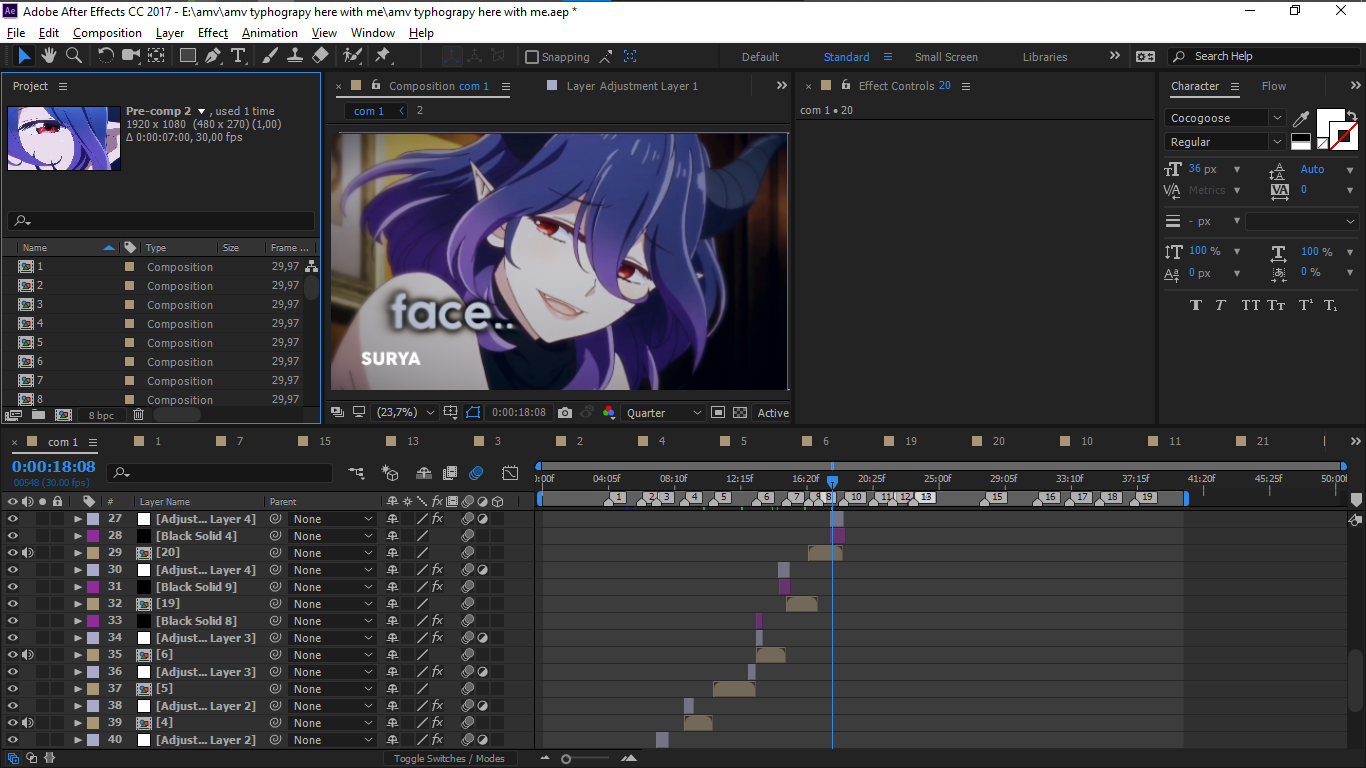Toggle the Faux Italic button
1366x768 pixels.
pyautogui.click(x=1220, y=305)
